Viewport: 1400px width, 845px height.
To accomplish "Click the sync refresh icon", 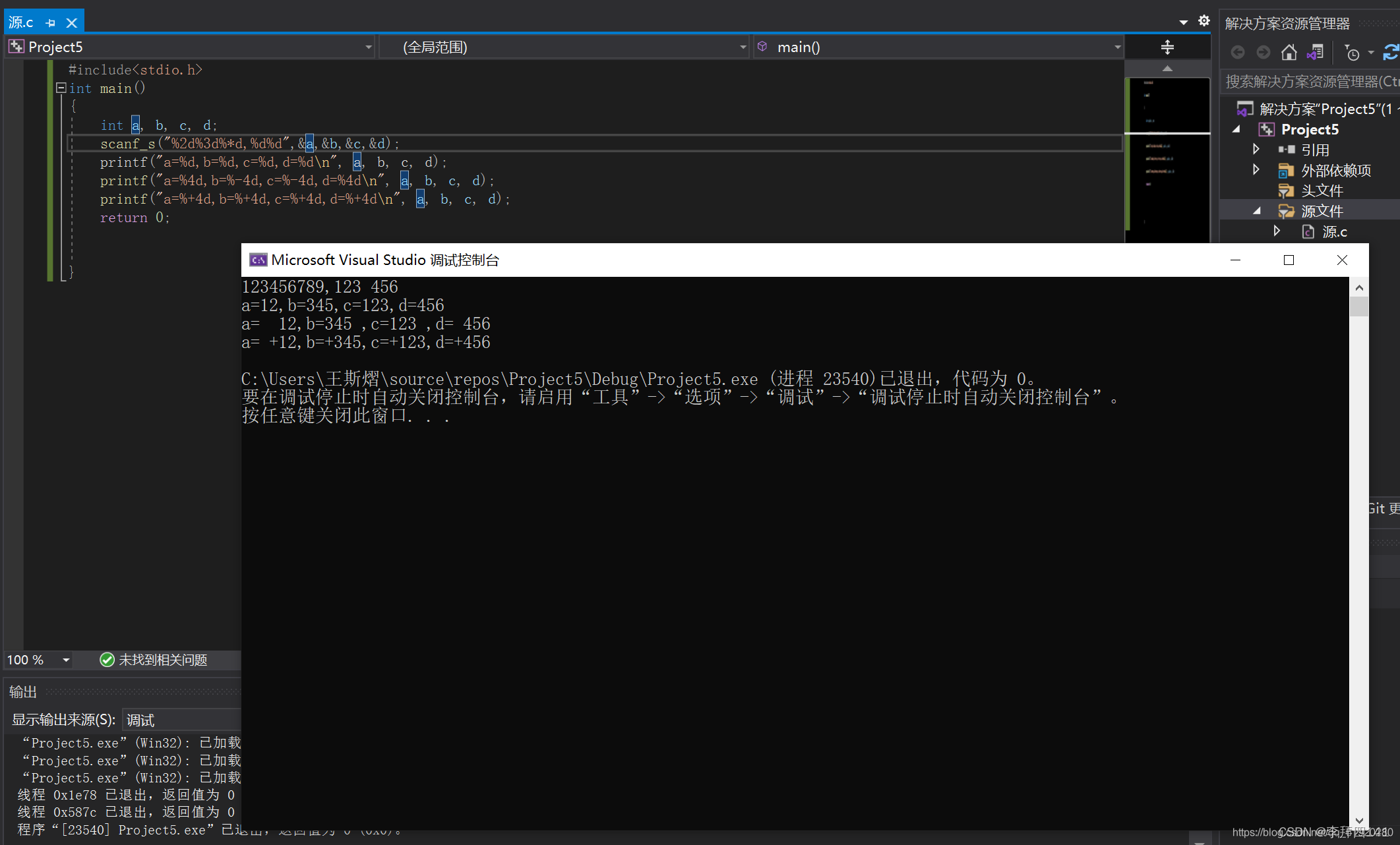I will click(x=1391, y=52).
